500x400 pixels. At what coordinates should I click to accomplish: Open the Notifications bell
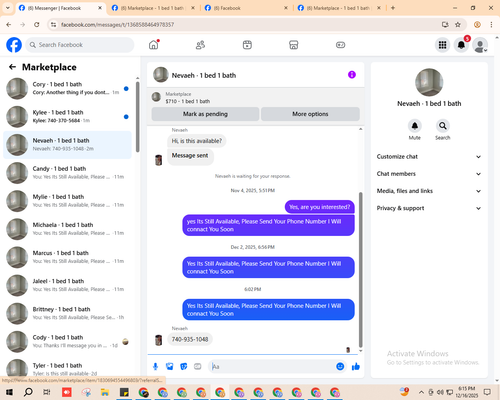tap(461, 45)
